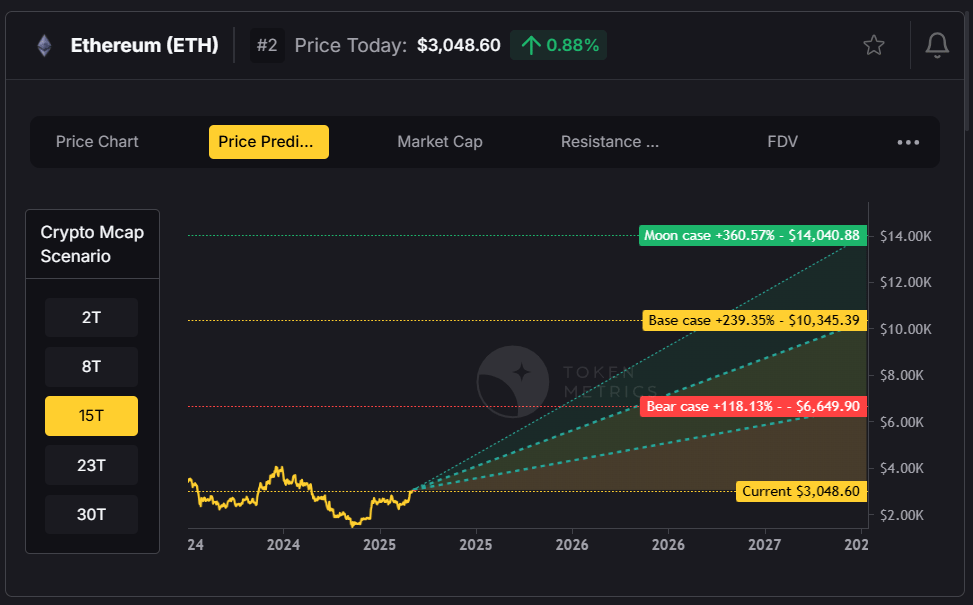The image size is (973, 605).
Task: Click the Bear case price label
Action: coord(753,407)
